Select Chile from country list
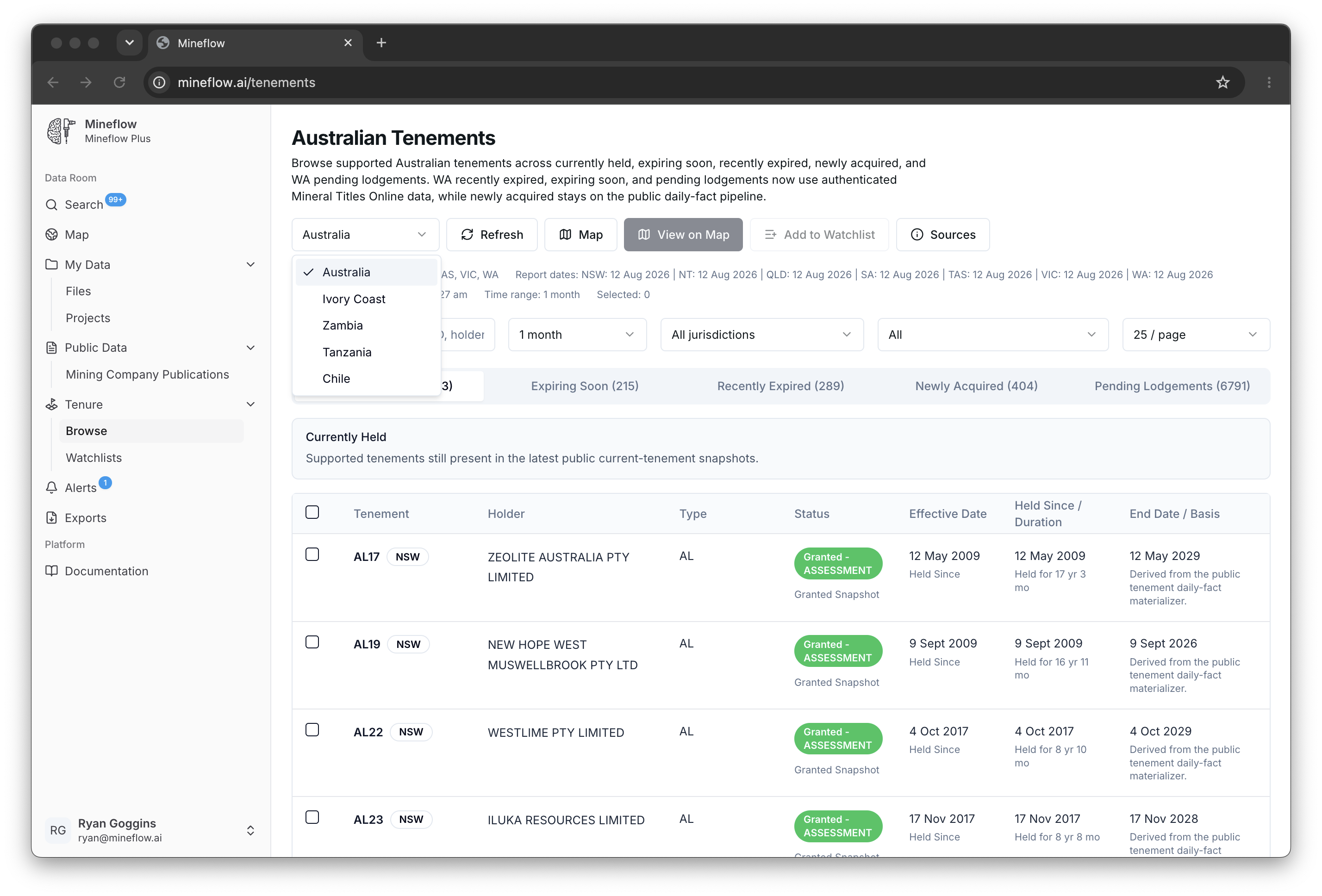Viewport: 1322px width, 896px height. click(366, 379)
